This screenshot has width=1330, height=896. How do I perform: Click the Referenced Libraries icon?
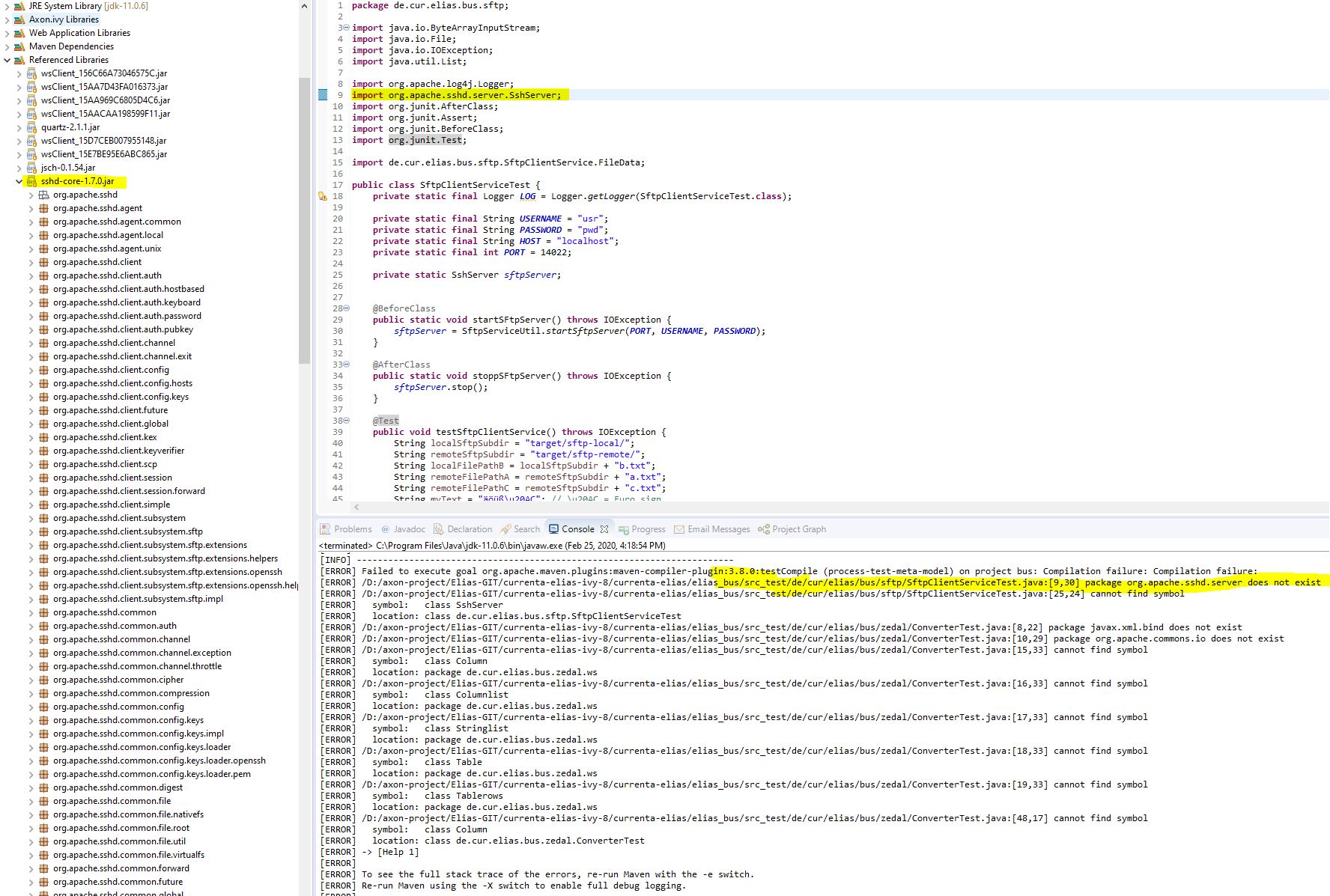[x=20, y=60]
